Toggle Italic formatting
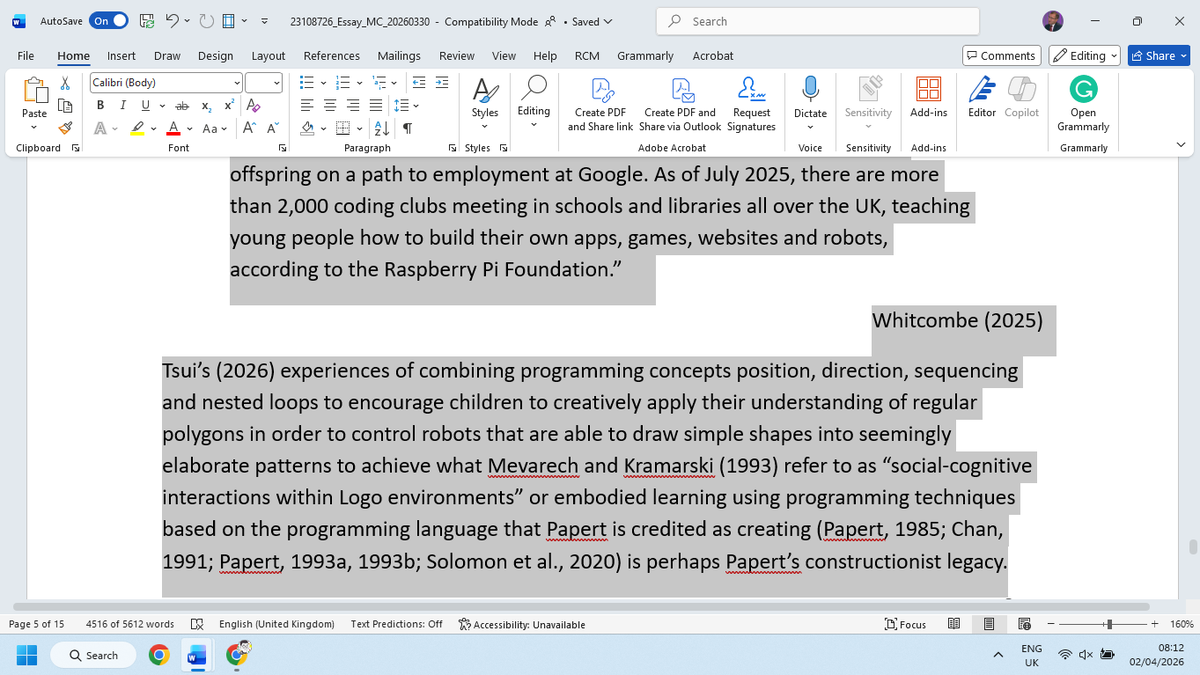Viewport: 1200px width, 675px height. pyautogui.click(x=123, y=106)
